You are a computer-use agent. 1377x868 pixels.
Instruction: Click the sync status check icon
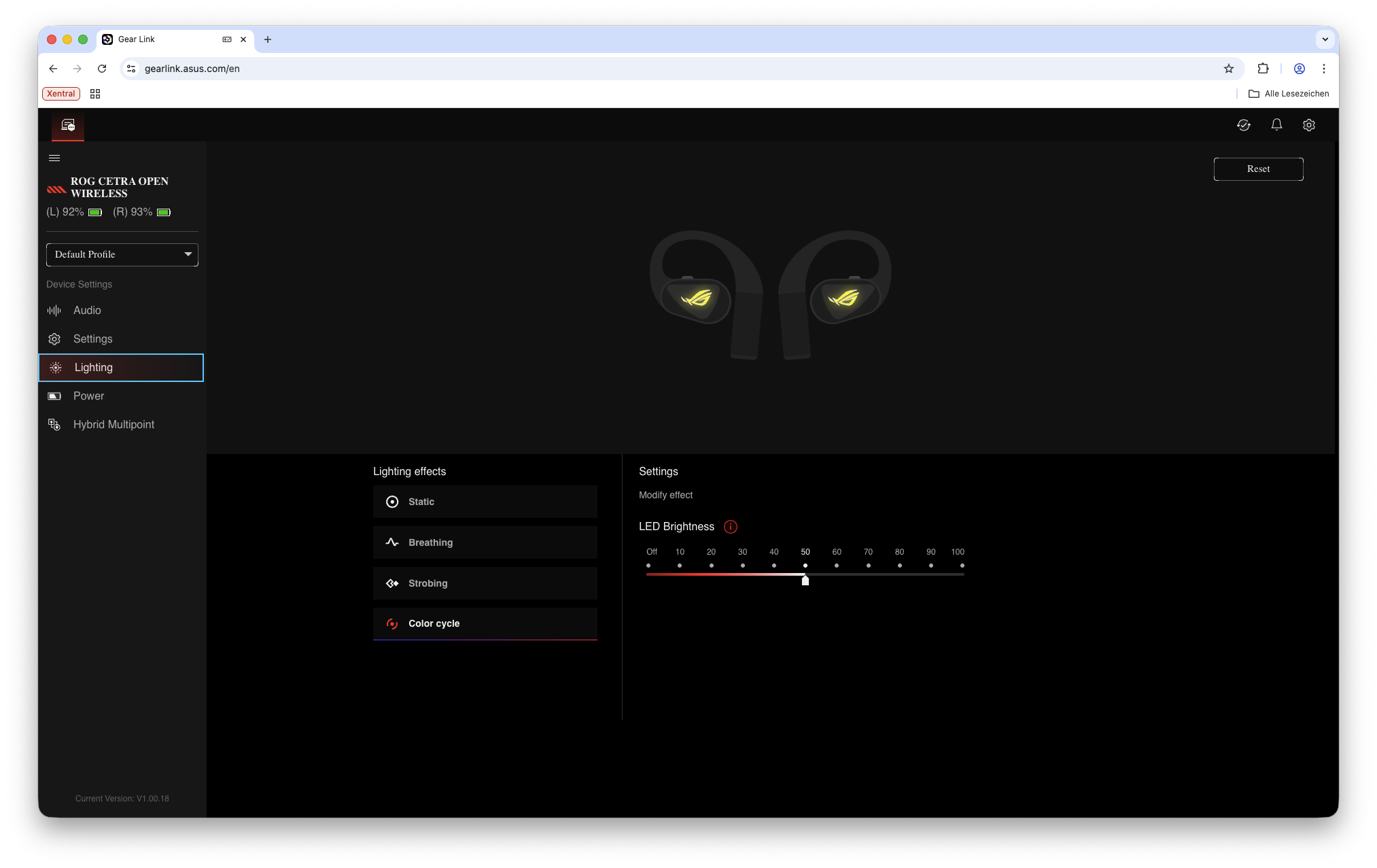point(1244,125)
